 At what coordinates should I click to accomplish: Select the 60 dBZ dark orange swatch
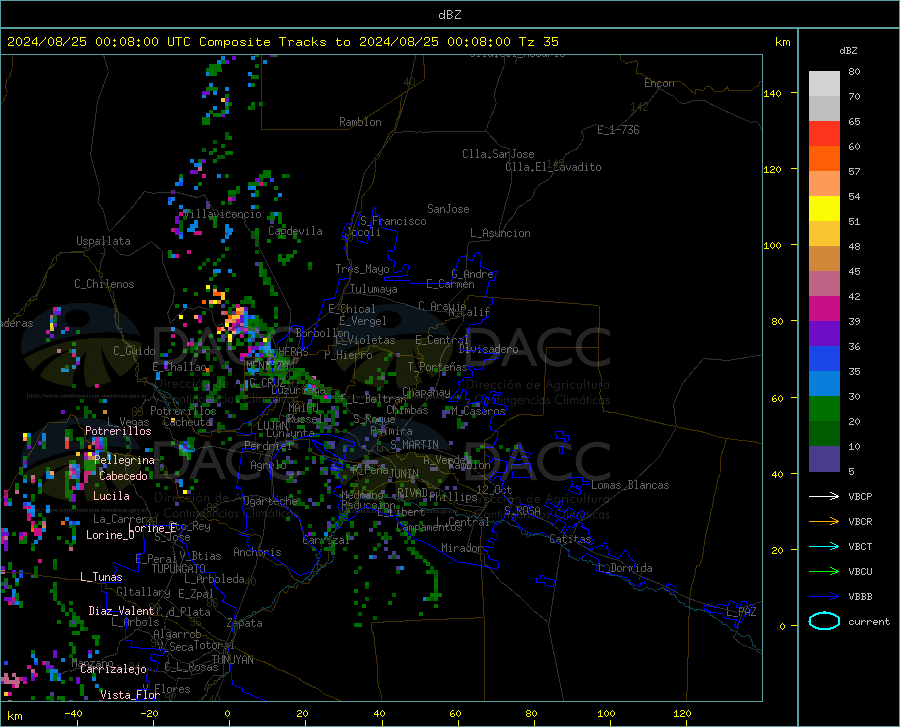pyautogui.click(x=824, y=159)
